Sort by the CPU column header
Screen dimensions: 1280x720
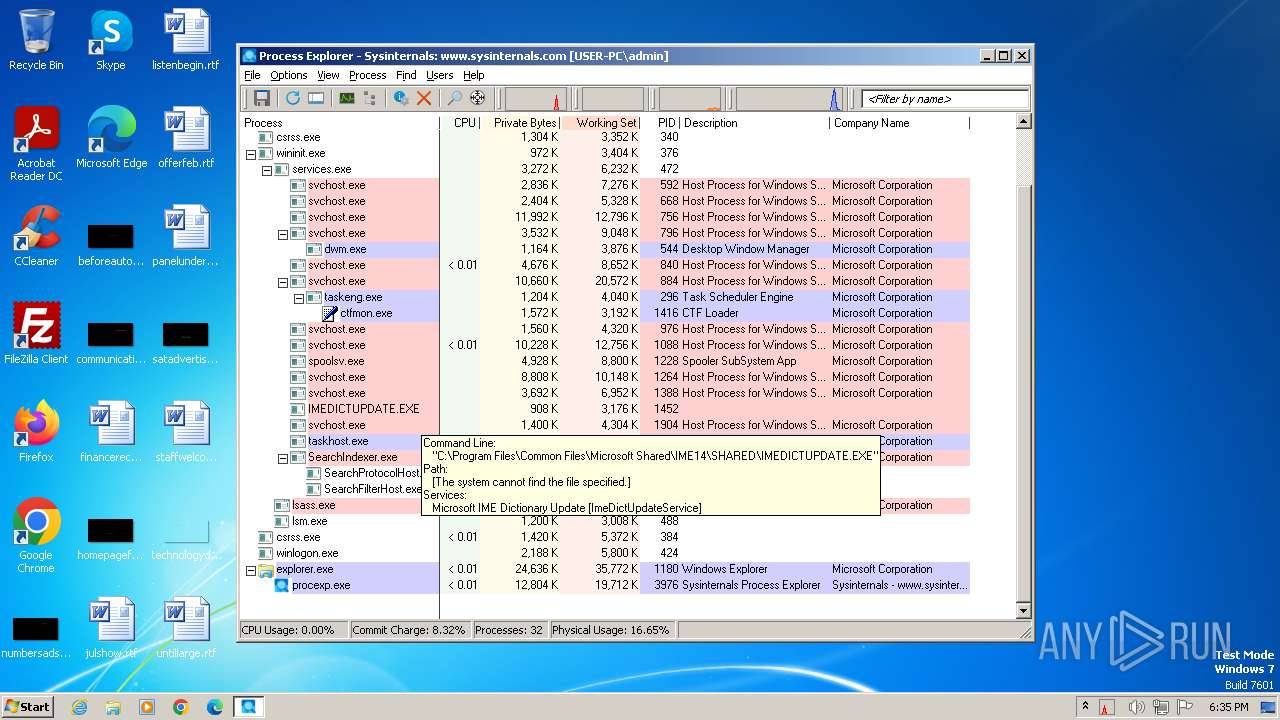460,123
